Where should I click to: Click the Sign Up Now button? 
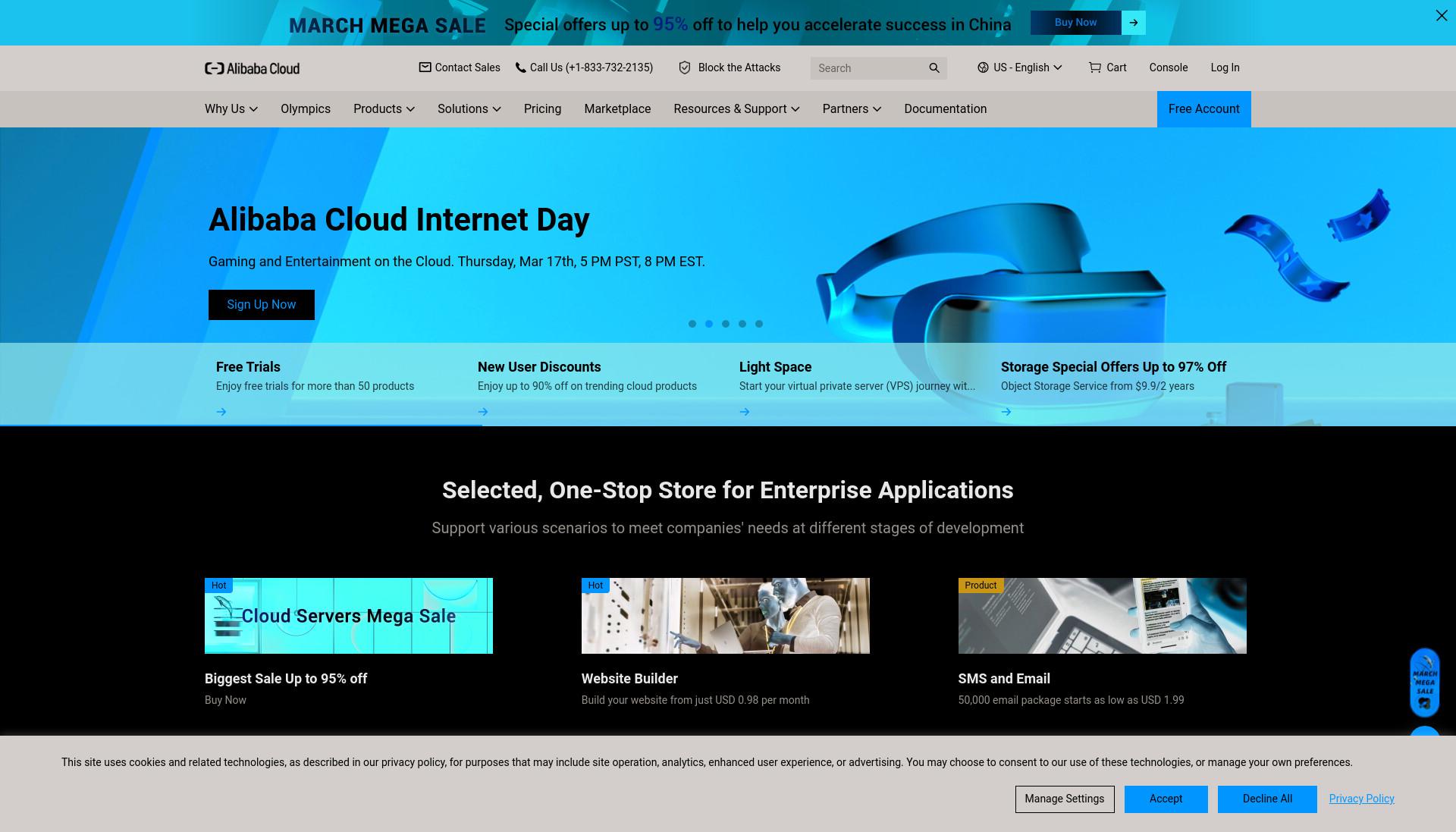262,305
